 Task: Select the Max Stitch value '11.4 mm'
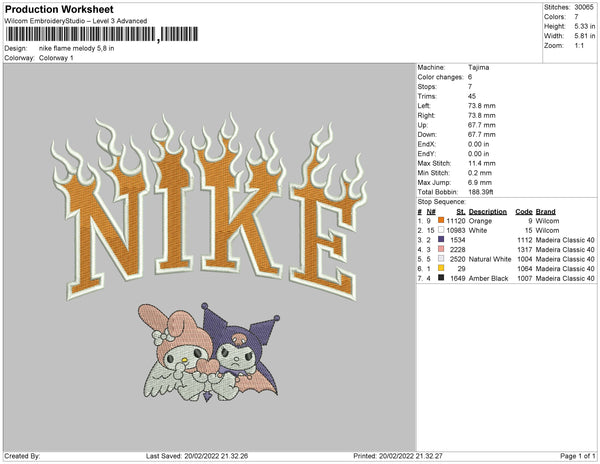tap(482, 163)
